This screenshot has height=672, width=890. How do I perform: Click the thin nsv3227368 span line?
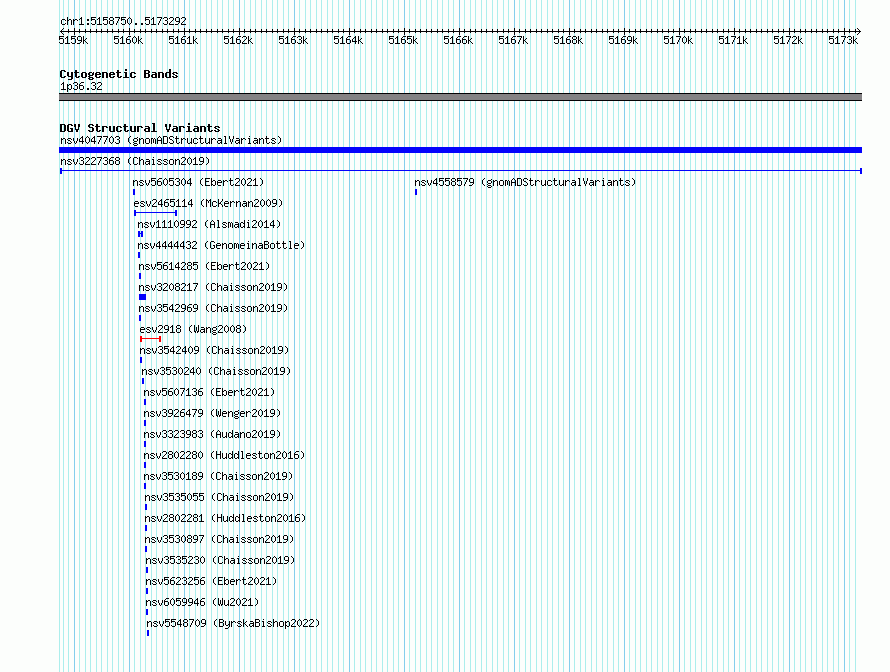coord(461,171)
